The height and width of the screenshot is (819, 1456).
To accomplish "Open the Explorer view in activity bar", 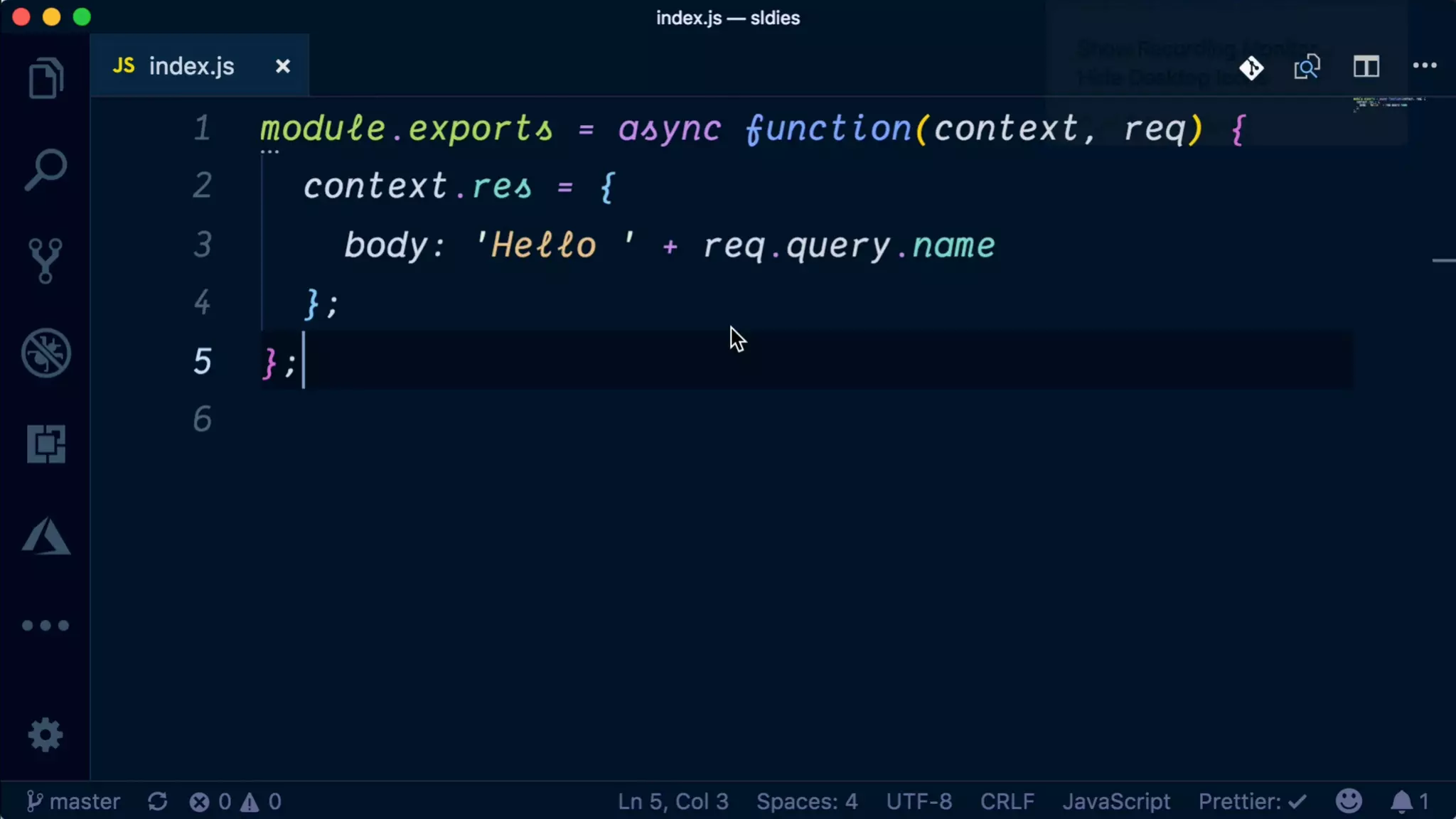I will click(45, 78).
